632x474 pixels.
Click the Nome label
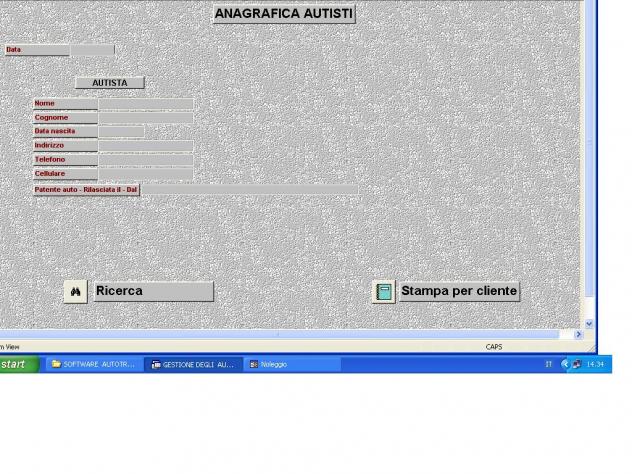[65, 104]
